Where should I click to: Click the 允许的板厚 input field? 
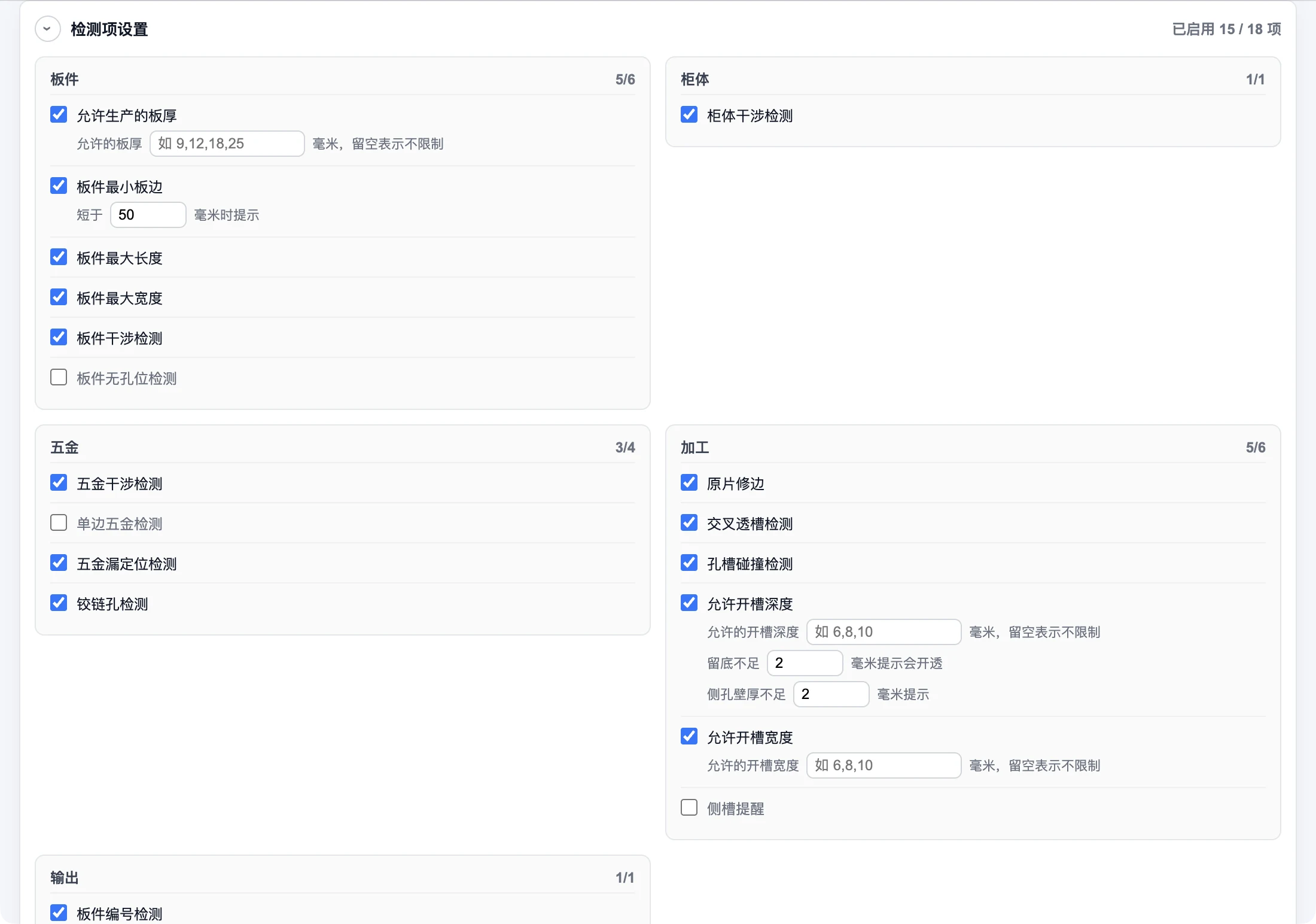click(x=227, y=144)
